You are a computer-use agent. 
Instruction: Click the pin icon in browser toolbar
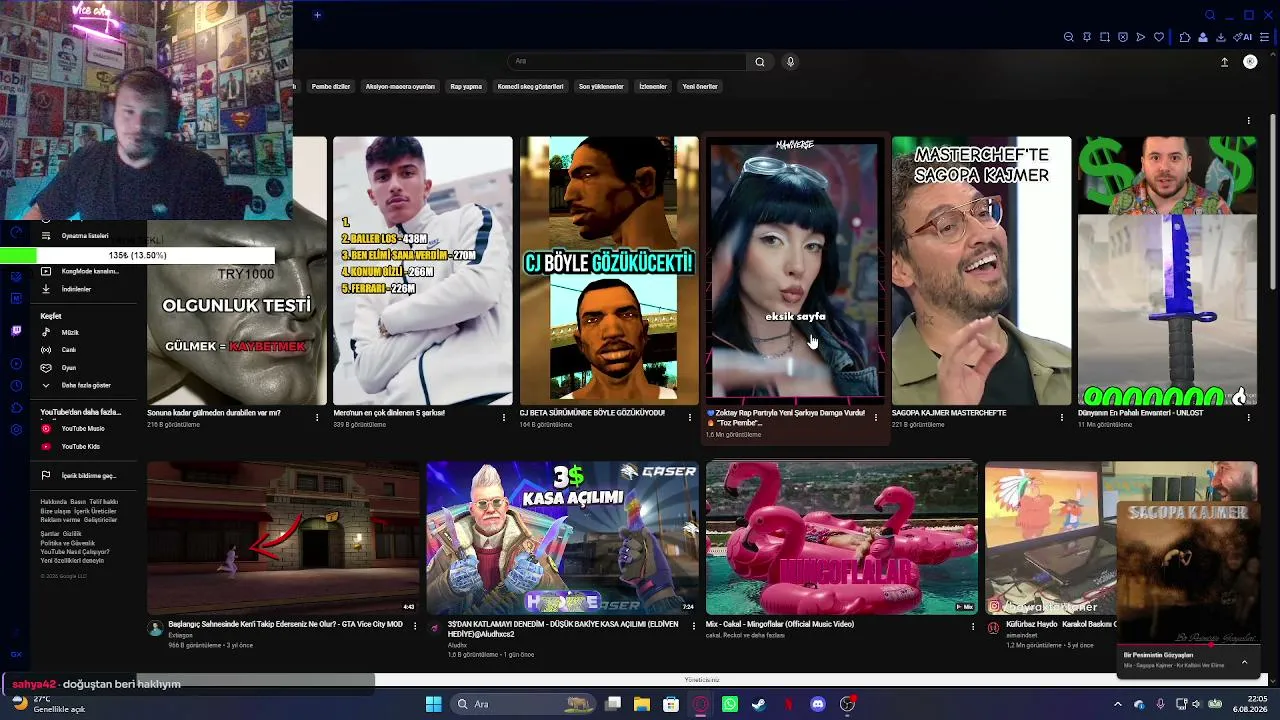click(1087, 37)
